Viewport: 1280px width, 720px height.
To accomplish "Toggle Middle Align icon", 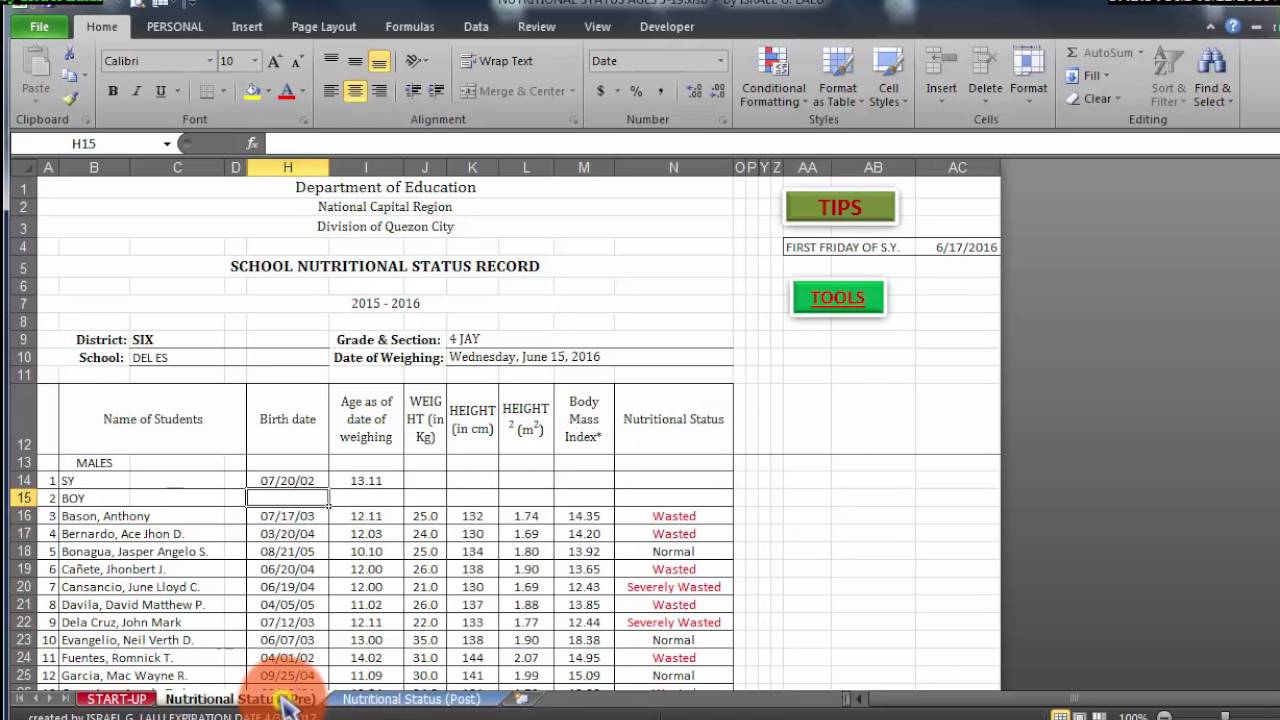I will [355, 61].
